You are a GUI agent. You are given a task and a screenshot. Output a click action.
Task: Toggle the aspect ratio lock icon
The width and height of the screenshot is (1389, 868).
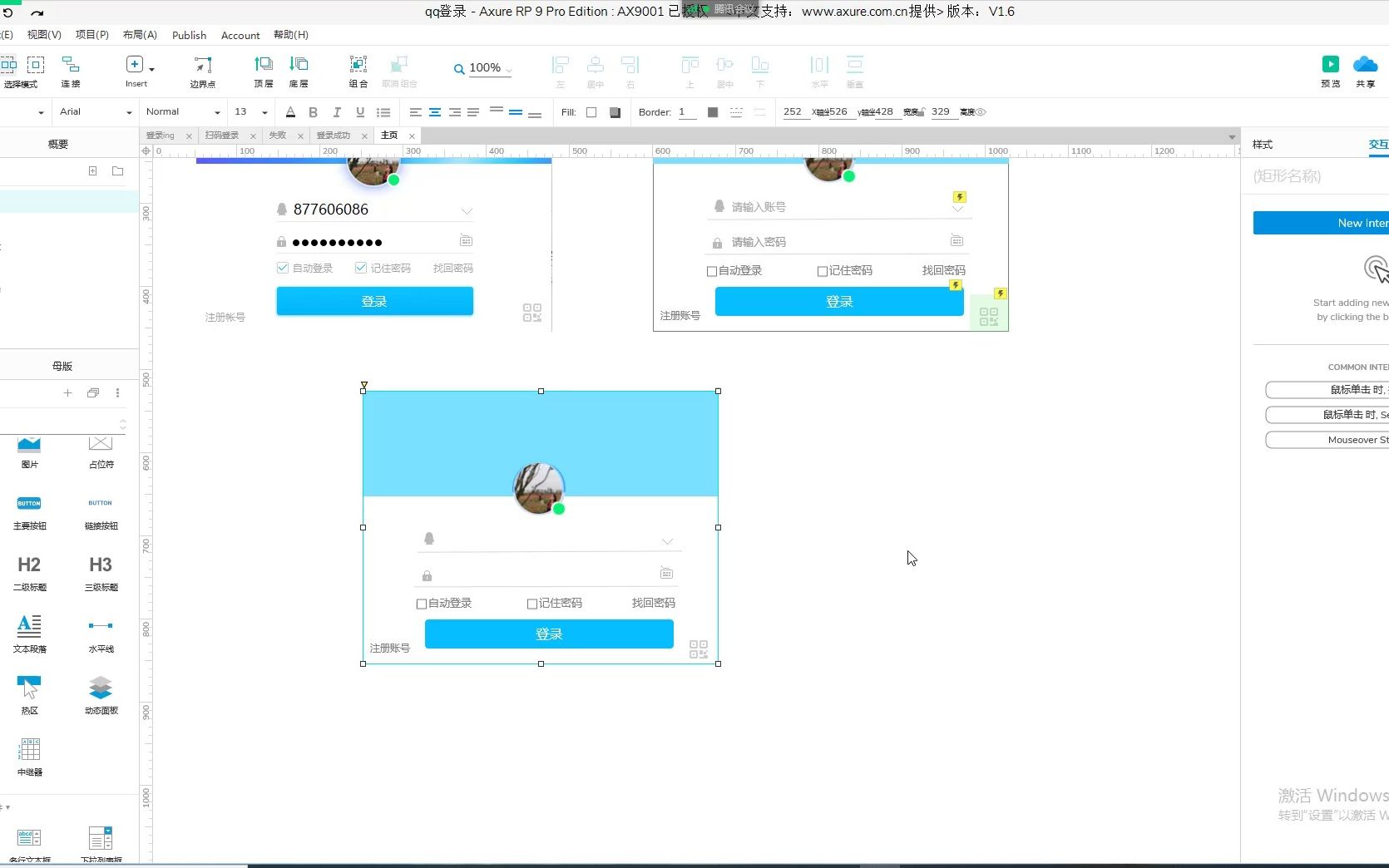[921, 111]
